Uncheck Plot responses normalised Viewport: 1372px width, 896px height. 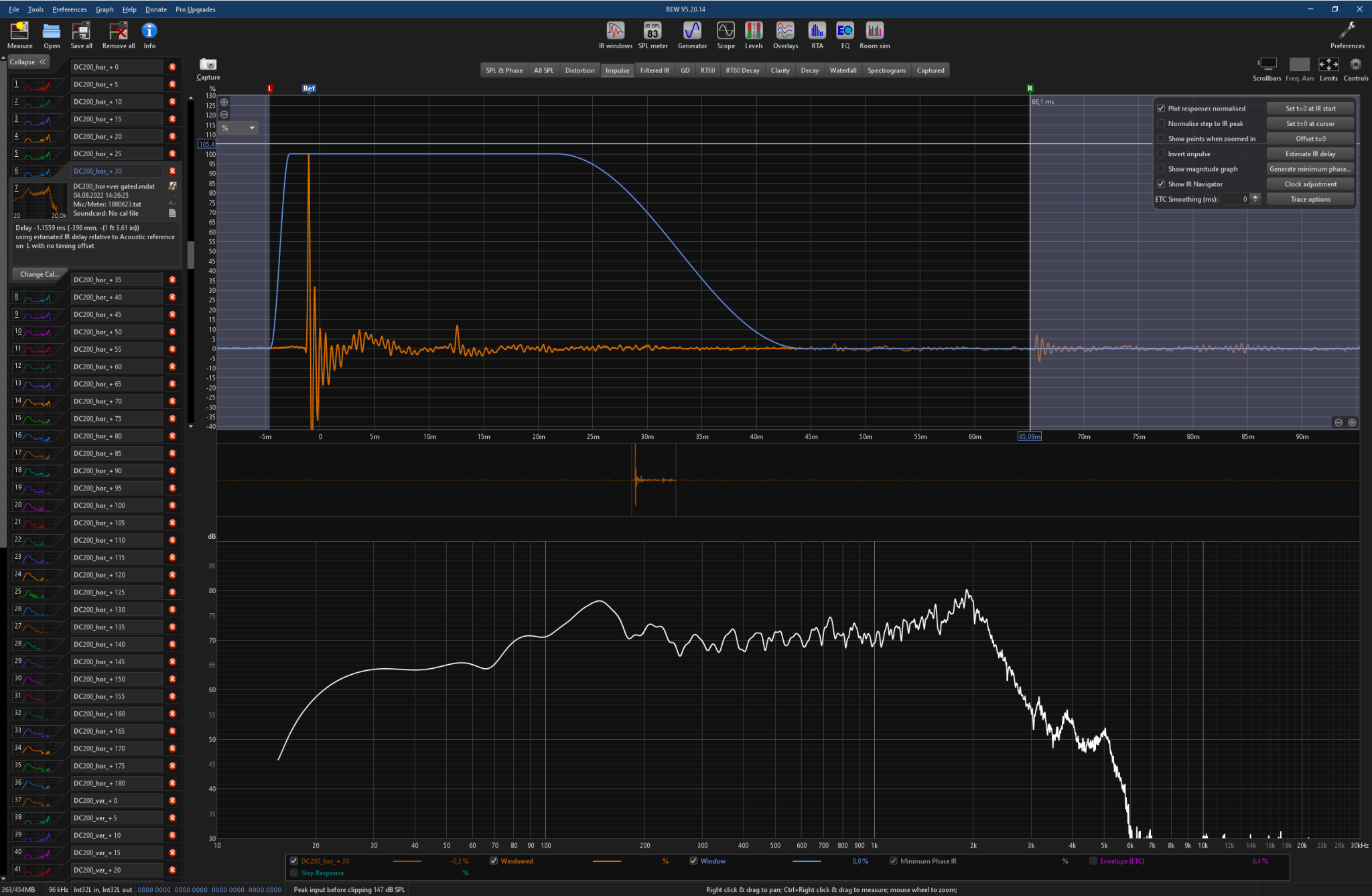coord(1161,109)
